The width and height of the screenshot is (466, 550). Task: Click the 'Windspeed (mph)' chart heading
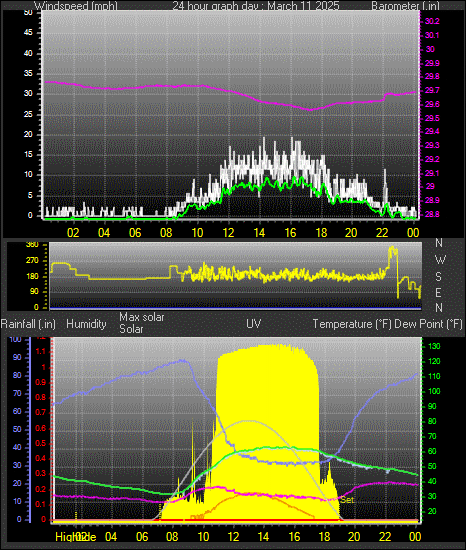coord(76,6)
